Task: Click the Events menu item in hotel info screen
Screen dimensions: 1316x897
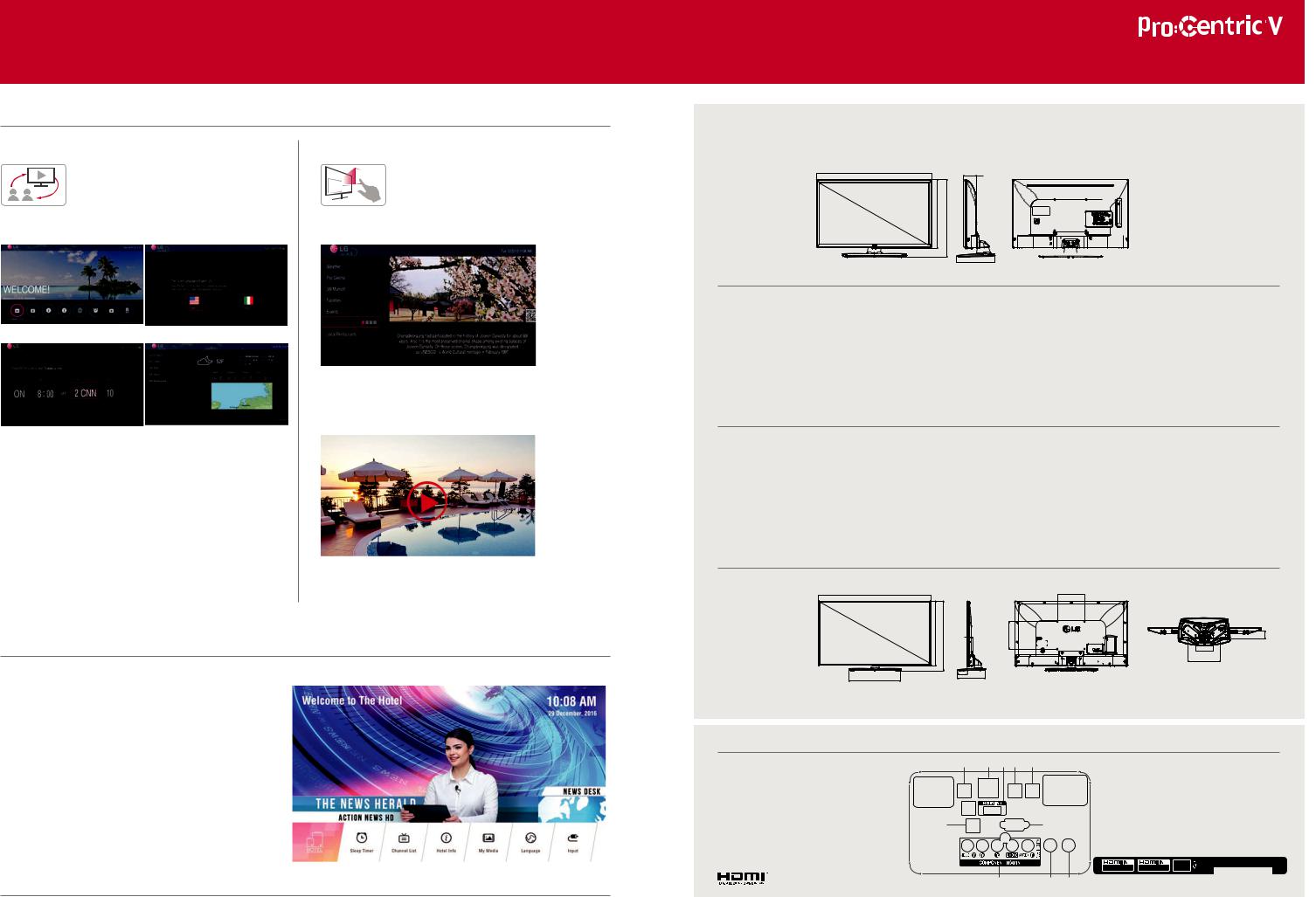Action: 332,311
